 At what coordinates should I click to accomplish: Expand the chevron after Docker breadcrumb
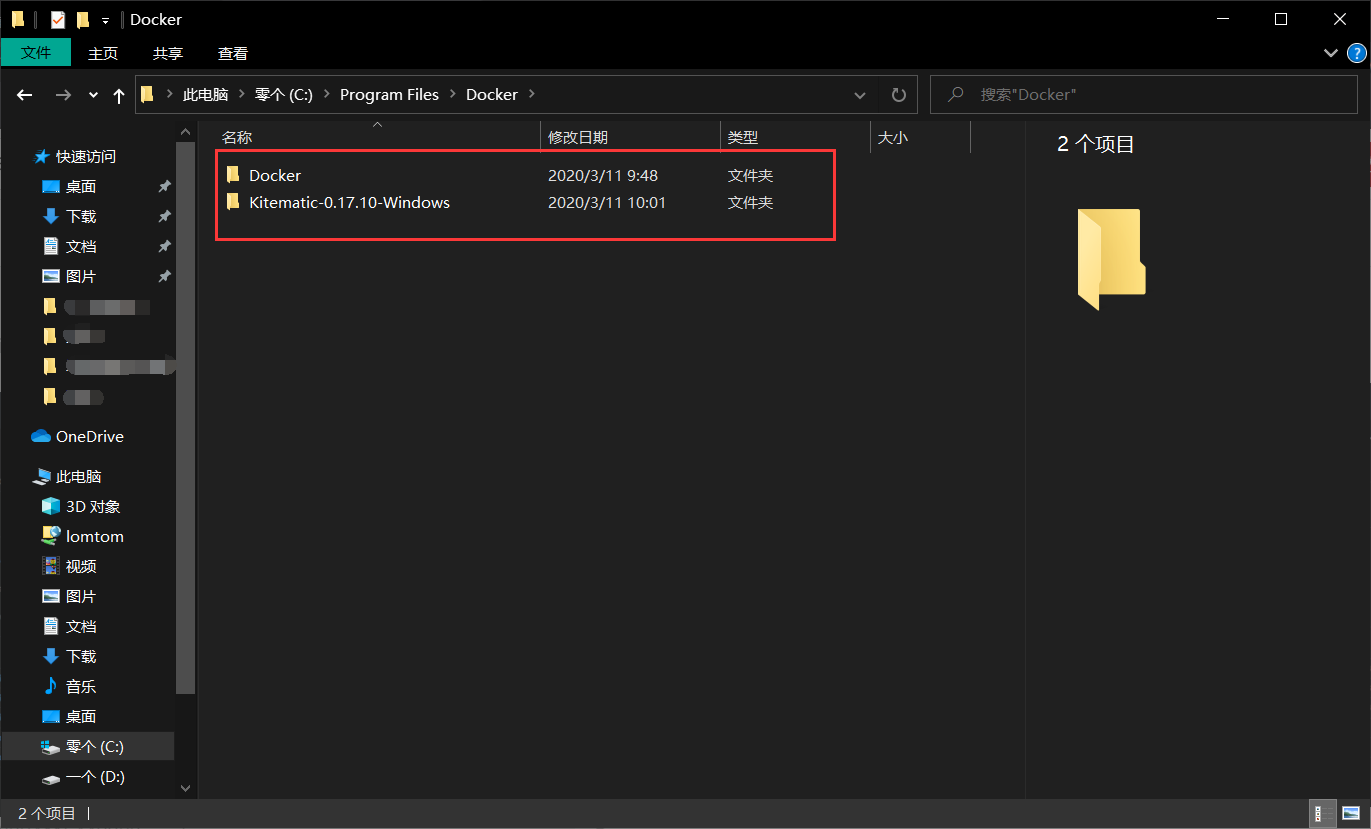531,94
